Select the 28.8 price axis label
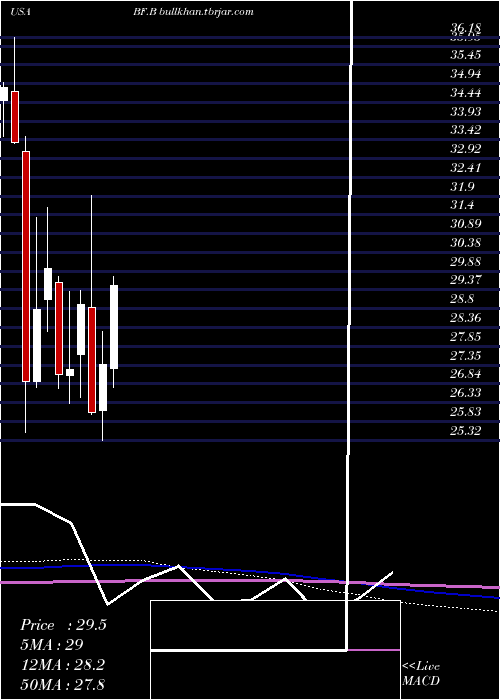Viewport: 500px width, 700px height. pyautogui.click(x=462, y=299)
